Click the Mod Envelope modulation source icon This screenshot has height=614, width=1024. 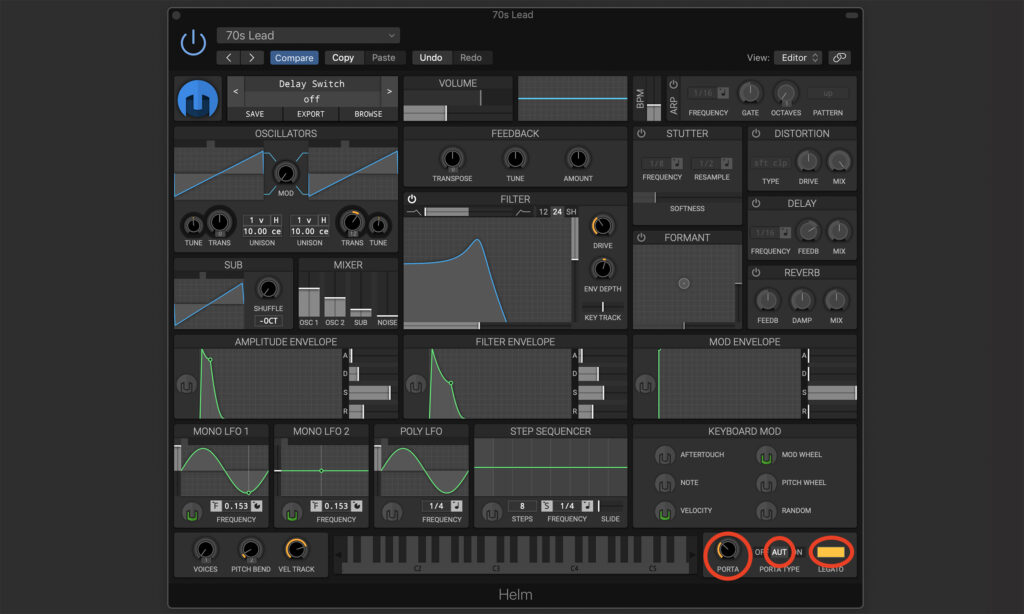pos(645,385)
